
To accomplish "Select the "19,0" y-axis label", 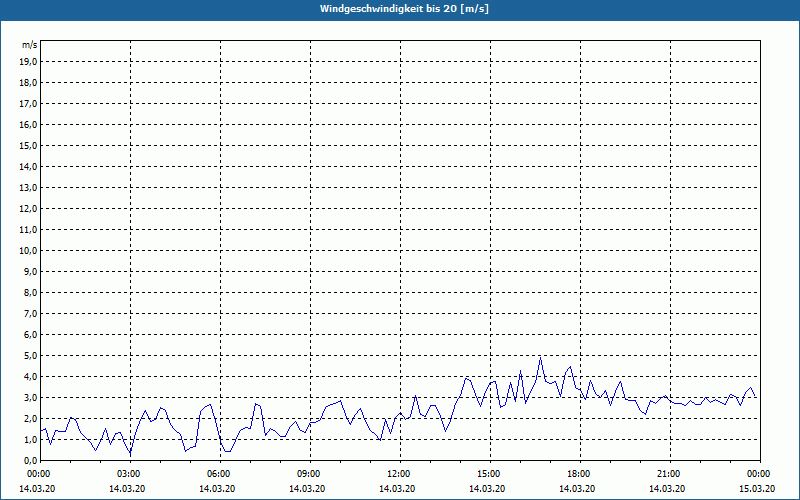I will pos(28,62).
